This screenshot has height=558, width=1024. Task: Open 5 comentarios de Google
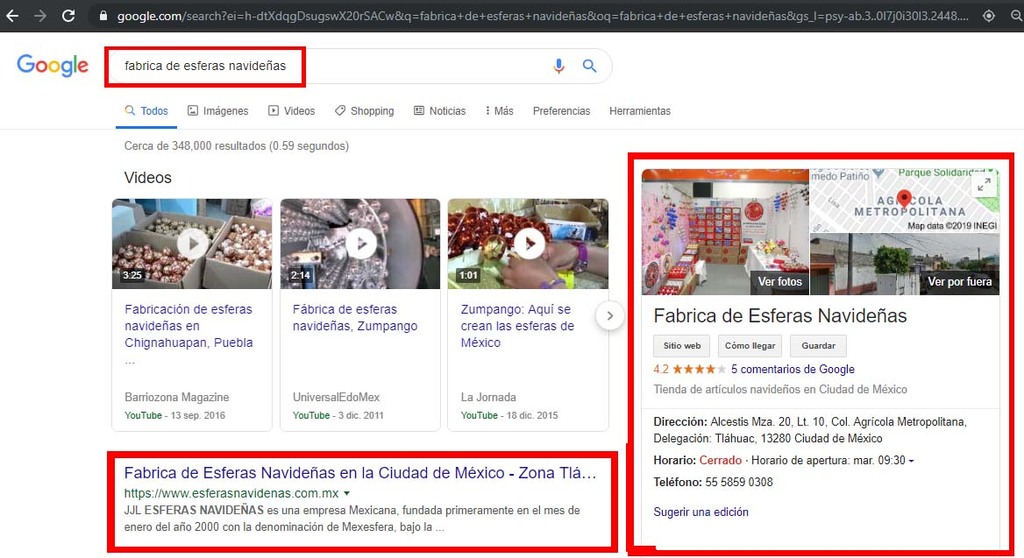coord(793,369)
